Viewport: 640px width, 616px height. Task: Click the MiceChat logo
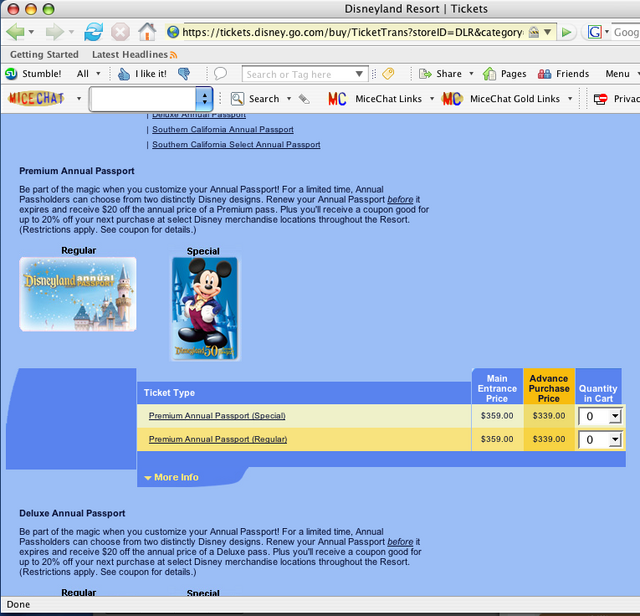(x=36, y=98)
